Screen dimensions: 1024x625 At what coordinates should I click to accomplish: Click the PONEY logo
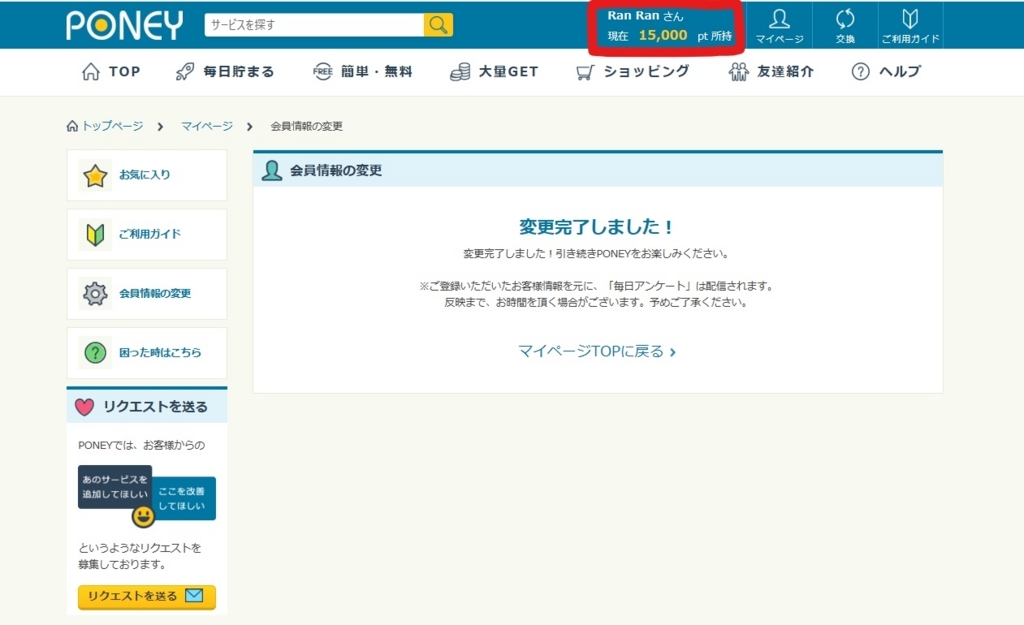tap(124, 25)
